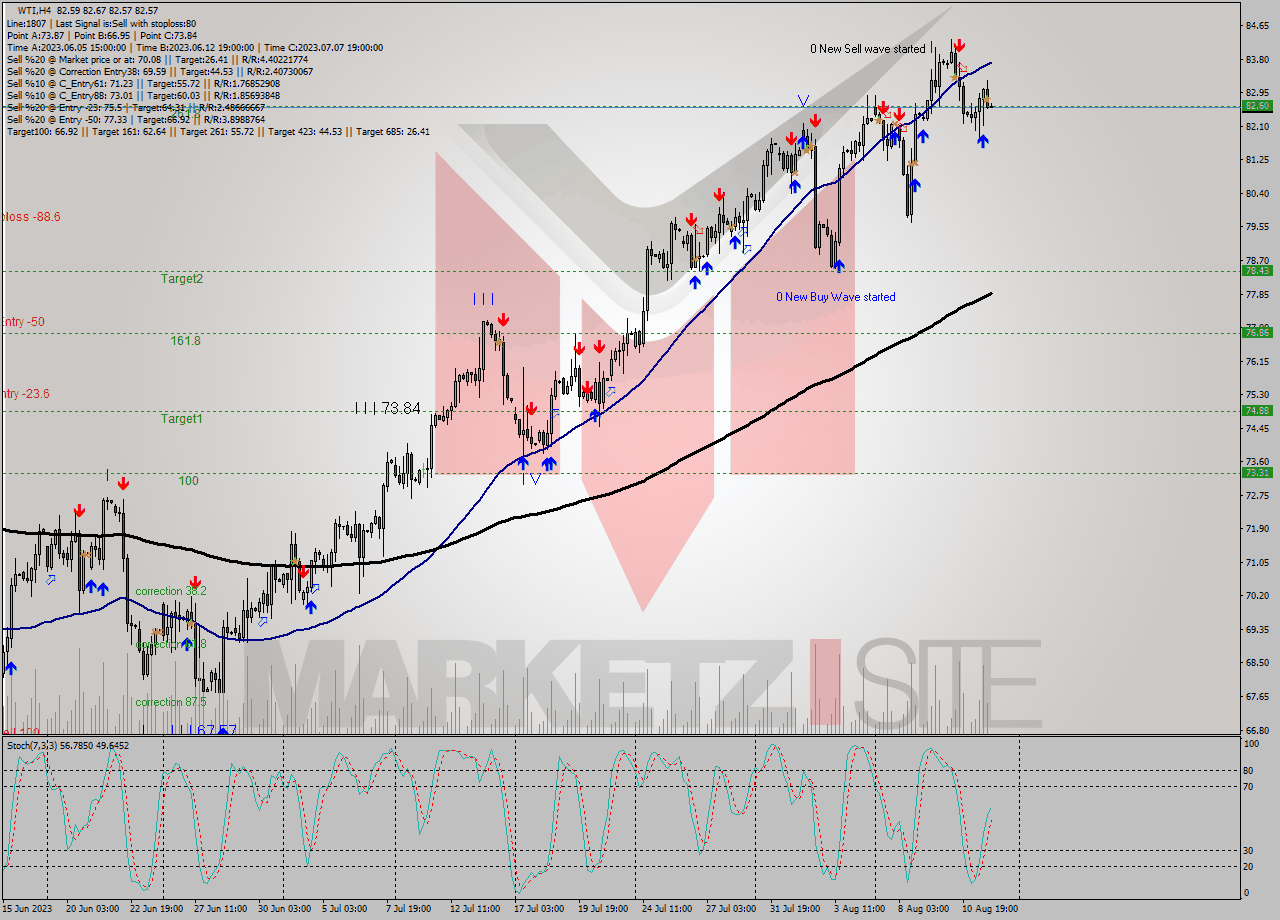Select the 'correction 87.5' label
The width and height of the screenshot is (1280, 920).
(x=171, y=702)
